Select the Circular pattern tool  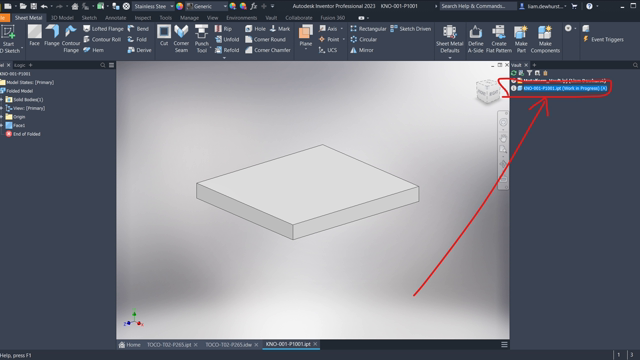click(363, 39)
